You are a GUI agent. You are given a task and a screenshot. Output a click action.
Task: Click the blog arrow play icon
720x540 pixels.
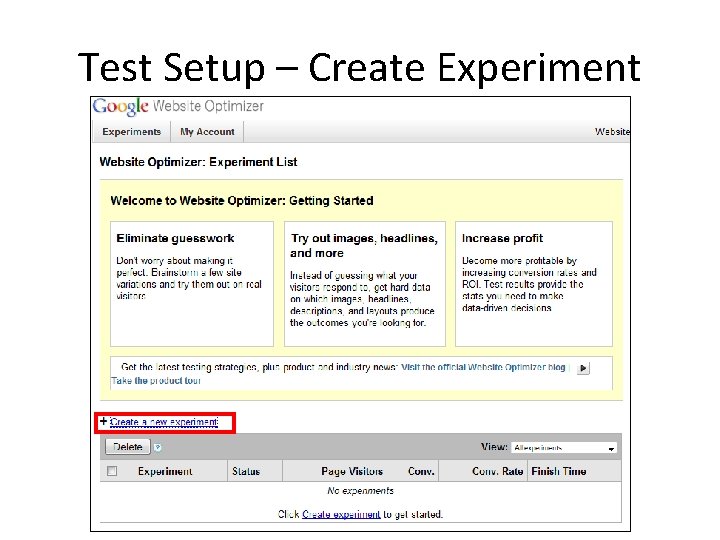583,368
